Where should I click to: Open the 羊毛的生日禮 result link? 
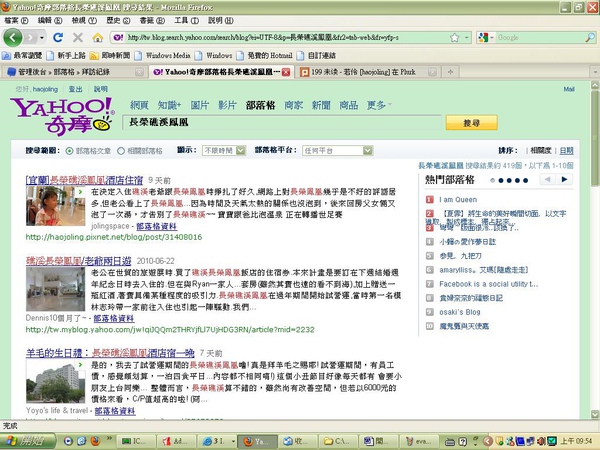110,353
